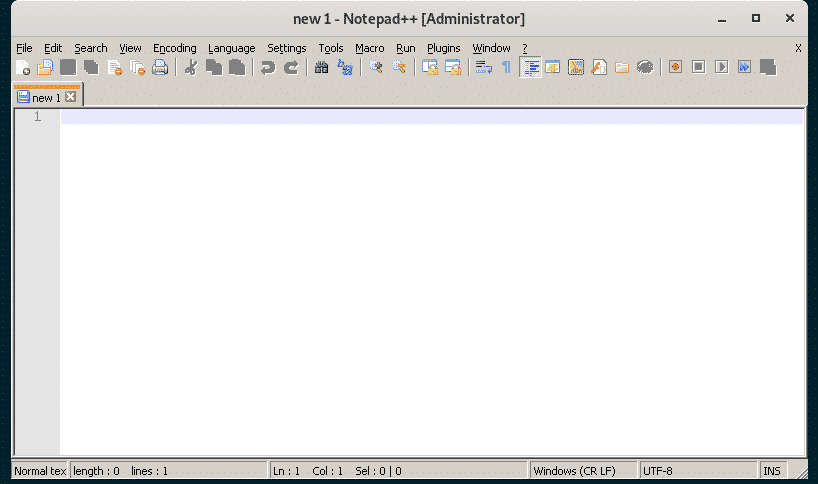The width and height of the screenshot is (818, 484).
Task: Click the Cut scissors icon
Action: tap(191, 67)
